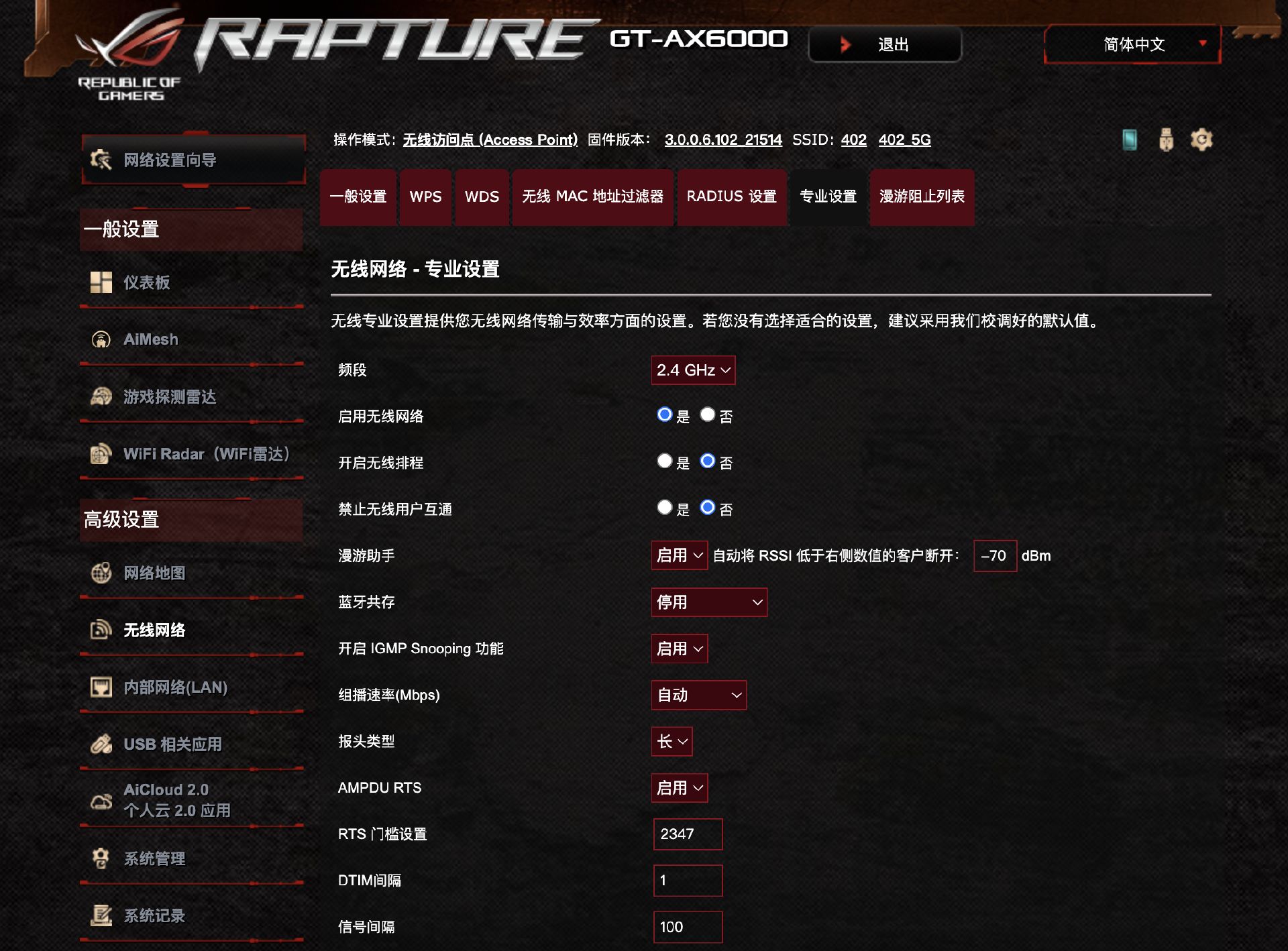1288x951 pixels.
Task: Open the 频段 2.4 GHz dropdown
Action: 693,370
